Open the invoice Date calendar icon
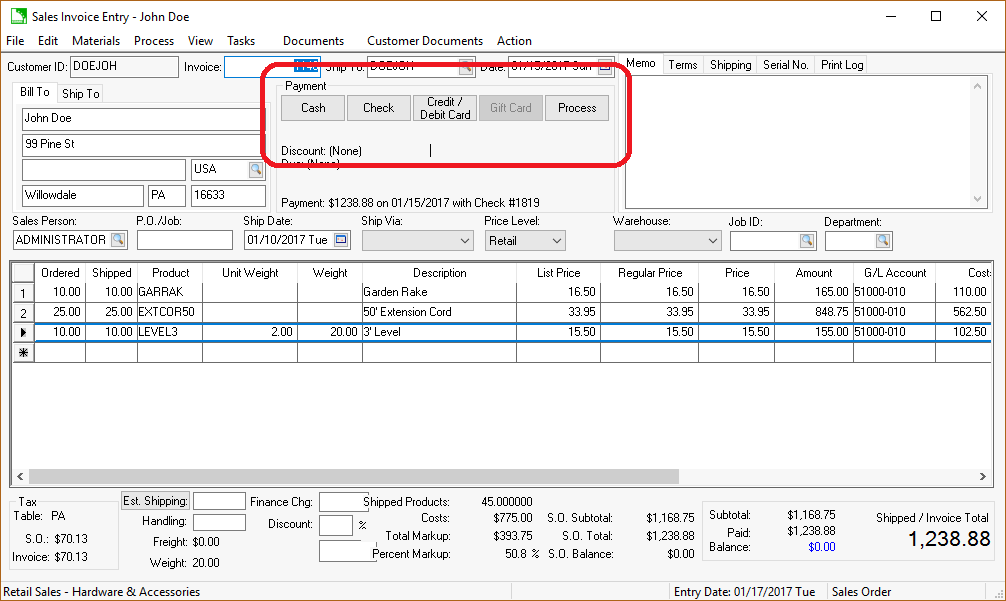1006x601 pixels. tap(605, 67)
